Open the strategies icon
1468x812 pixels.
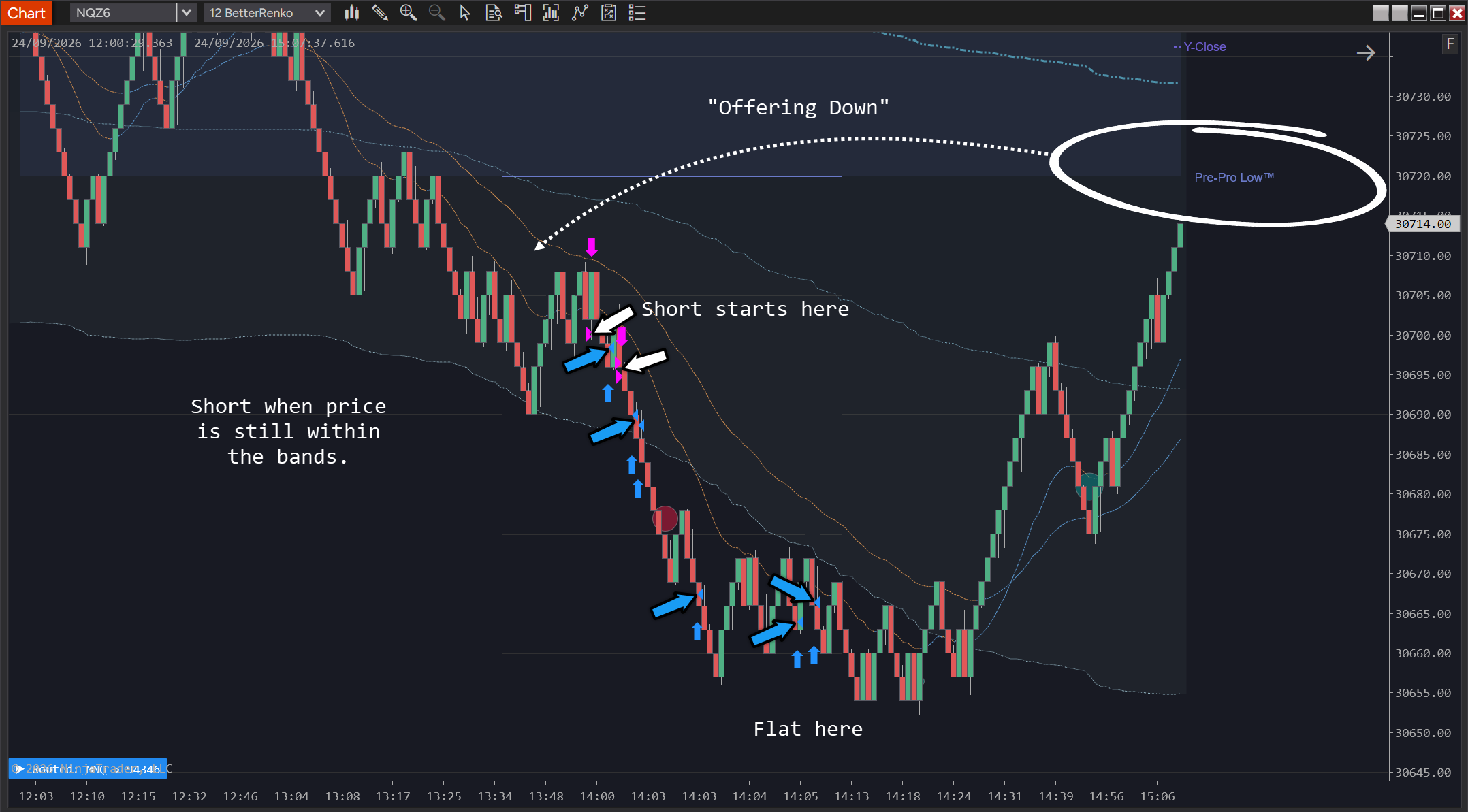(x=579, y=13)
